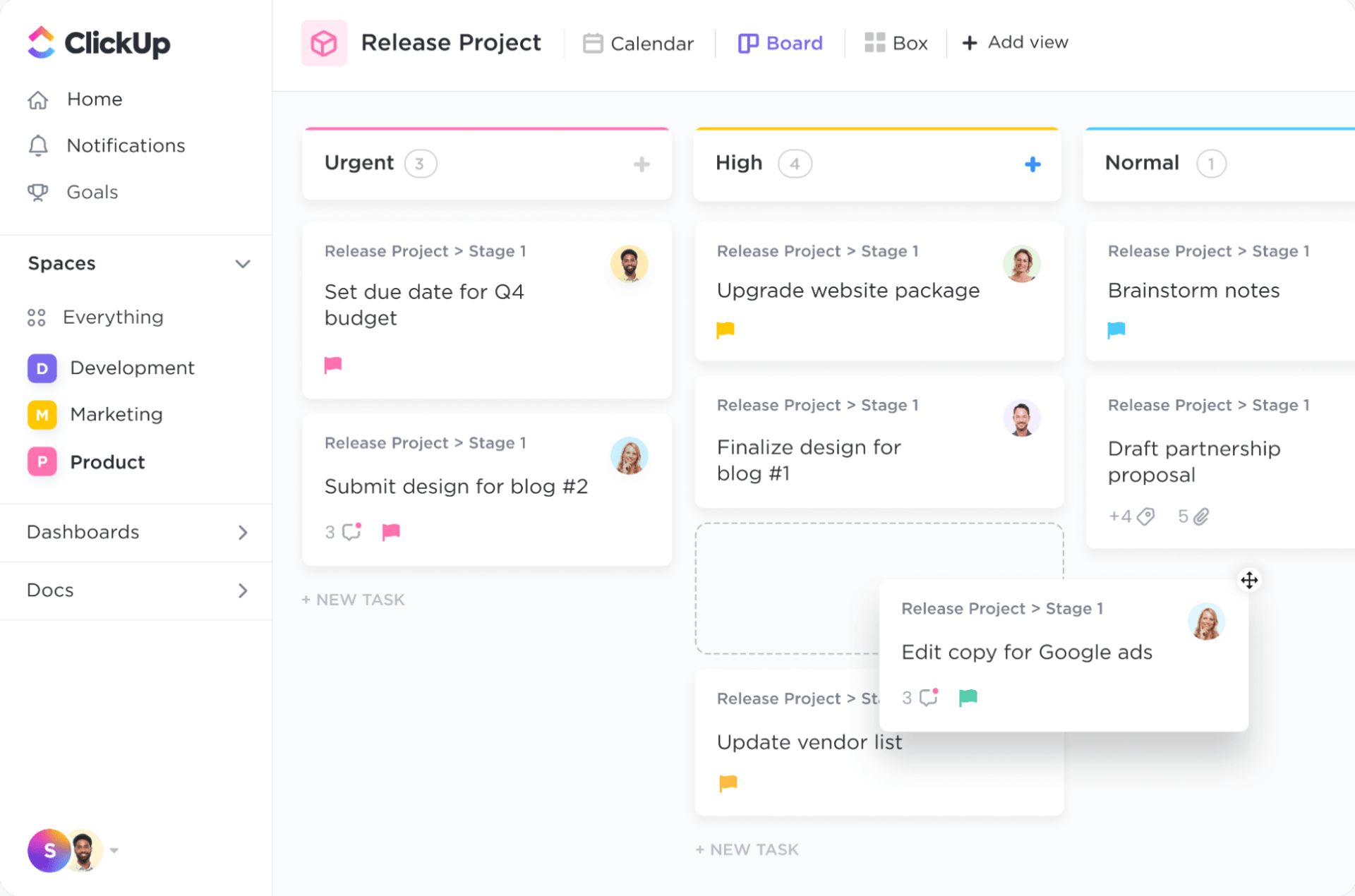Switch to the Box view tab
The image size is (1355, 896).
(896, 43)
